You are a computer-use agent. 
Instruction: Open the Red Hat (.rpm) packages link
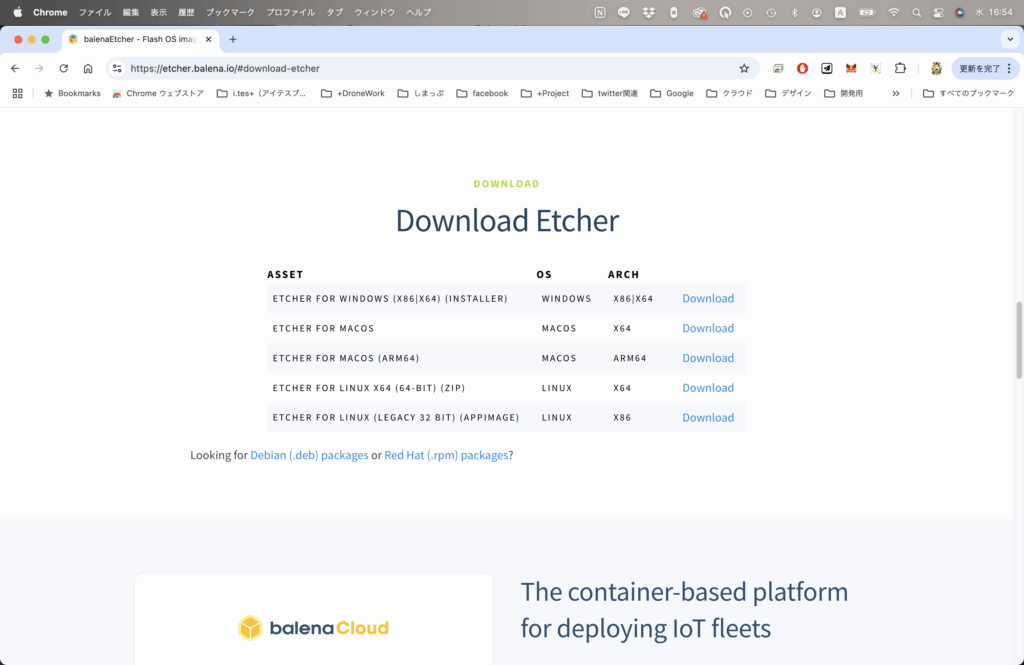point(446,455)
